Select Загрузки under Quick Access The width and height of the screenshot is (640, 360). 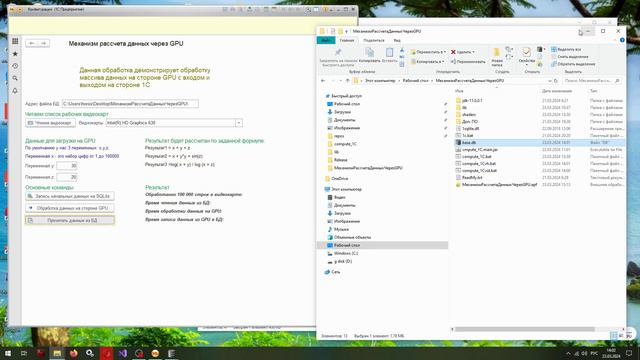click(x=342, y=112)
